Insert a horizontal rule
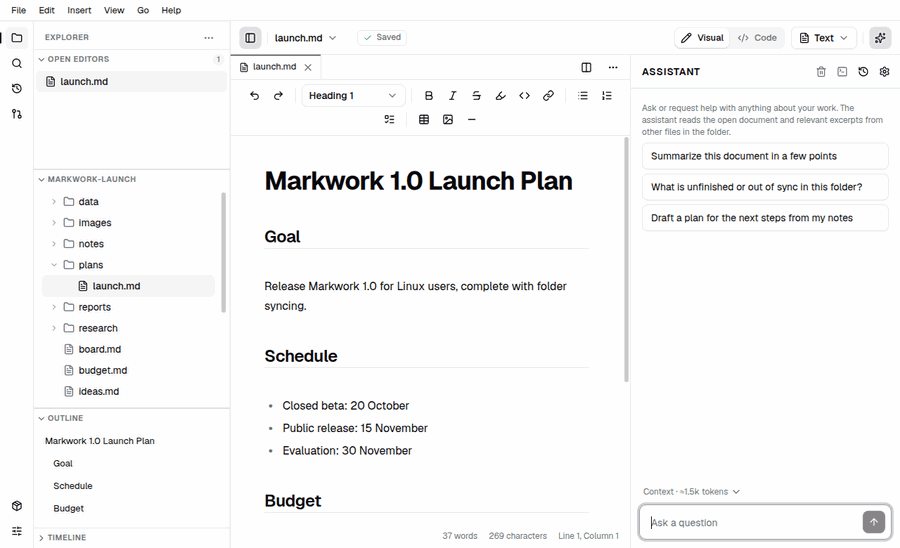The height and width of the screenshot is (548, 900). pyautogui.click(x=472, y=119)
